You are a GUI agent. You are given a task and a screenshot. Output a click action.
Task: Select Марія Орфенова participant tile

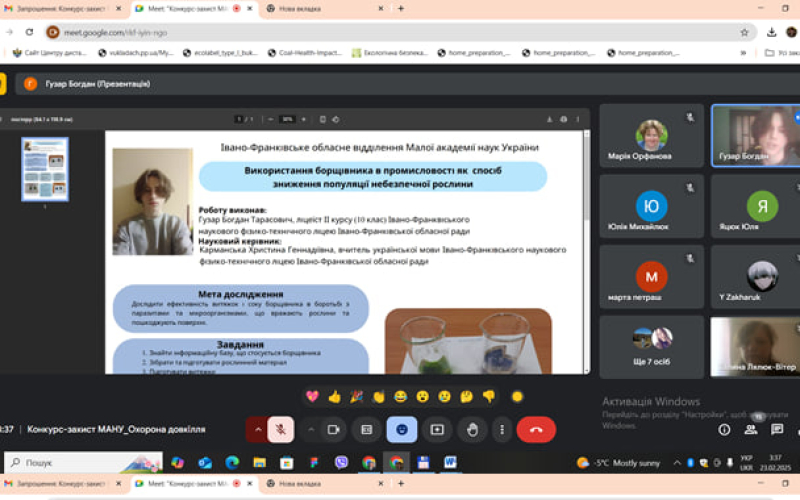(652, 136)
